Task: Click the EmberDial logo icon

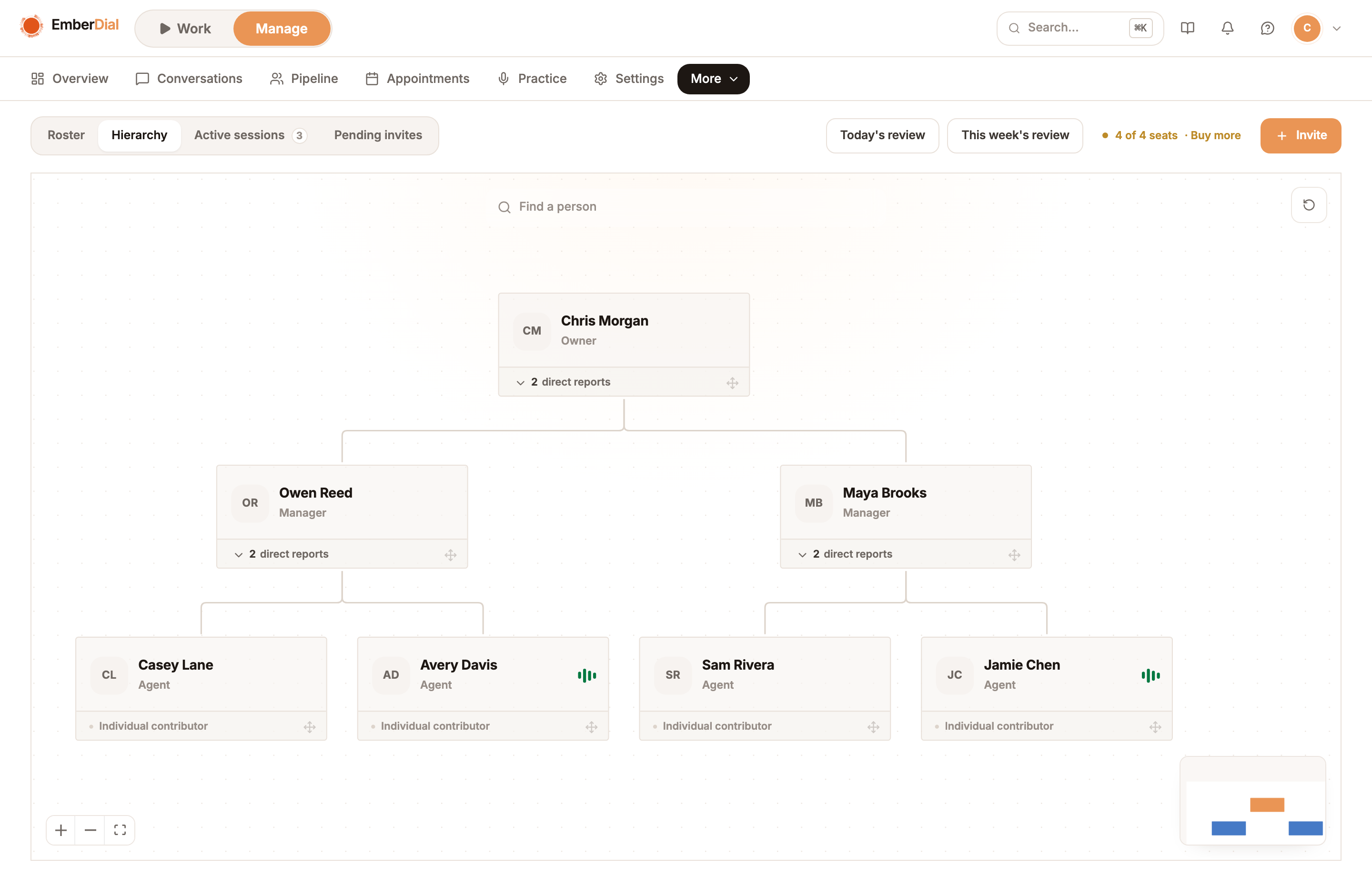Action: point(31,26)
